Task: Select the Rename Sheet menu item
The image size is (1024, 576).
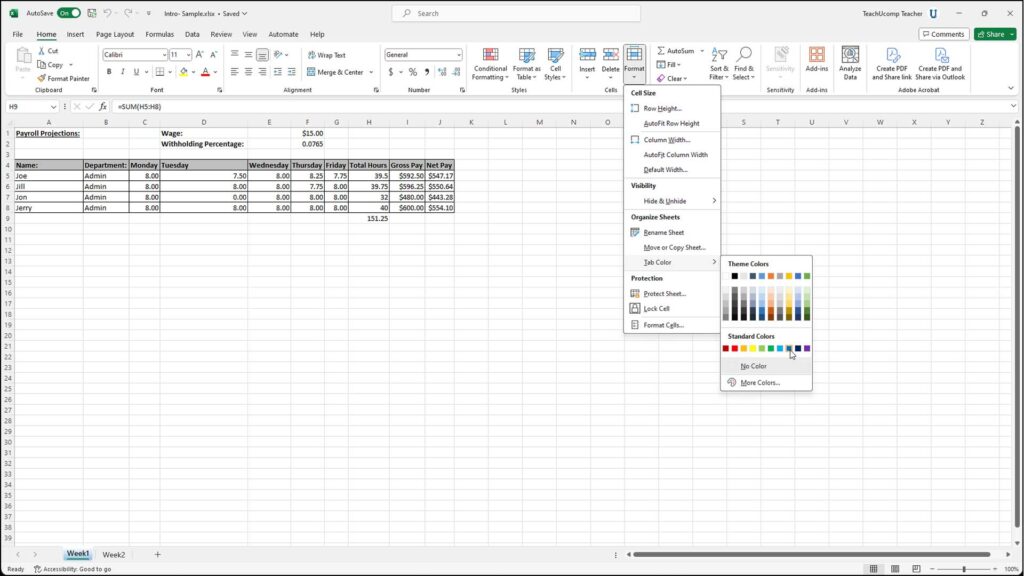Action: click(x=664, y=231)
